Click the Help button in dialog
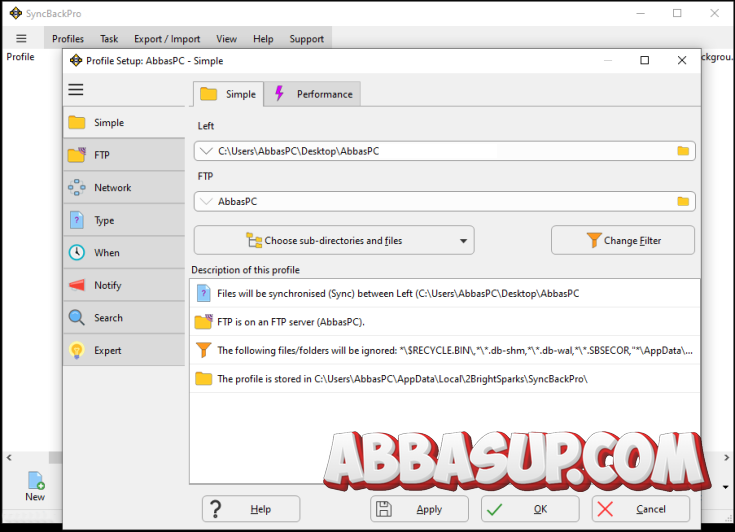735x532 pixels. 251,509
